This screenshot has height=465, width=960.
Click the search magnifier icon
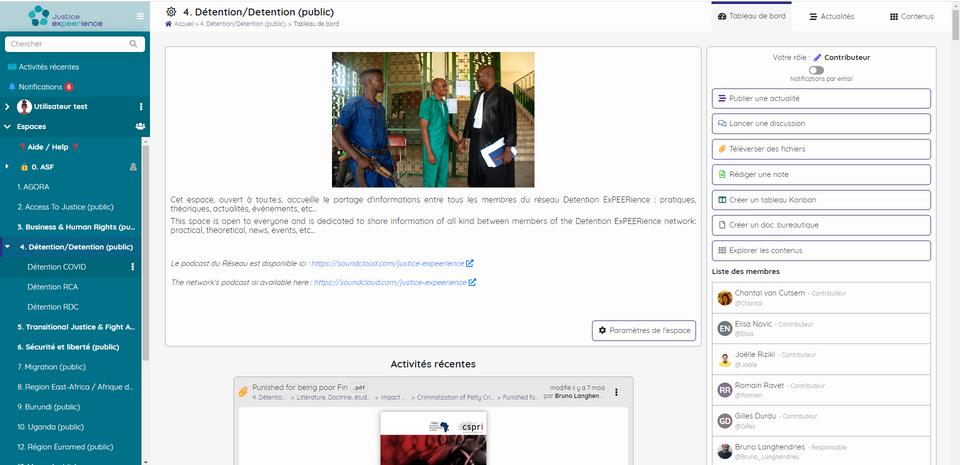[x=133, y=44]
